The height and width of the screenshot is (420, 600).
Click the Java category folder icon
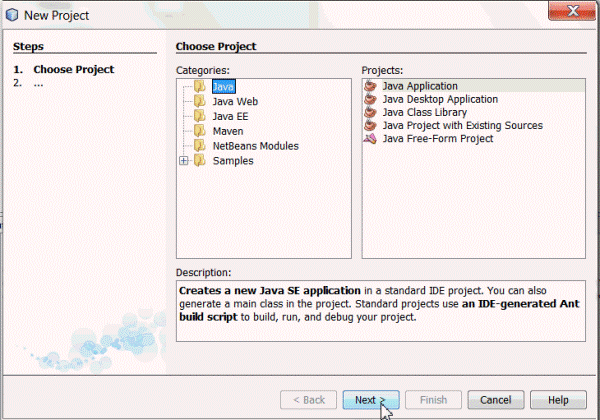tap(200, 86)
